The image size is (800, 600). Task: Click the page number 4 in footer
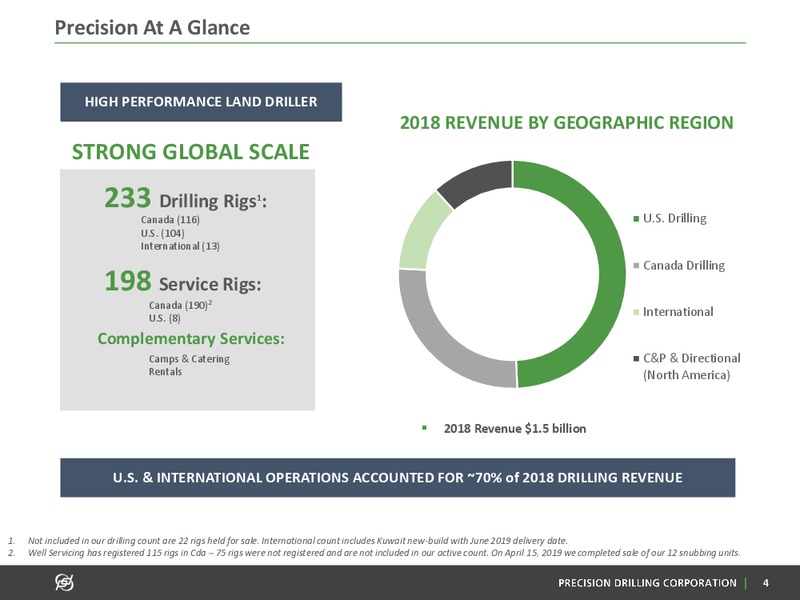[x=765, y=583]
